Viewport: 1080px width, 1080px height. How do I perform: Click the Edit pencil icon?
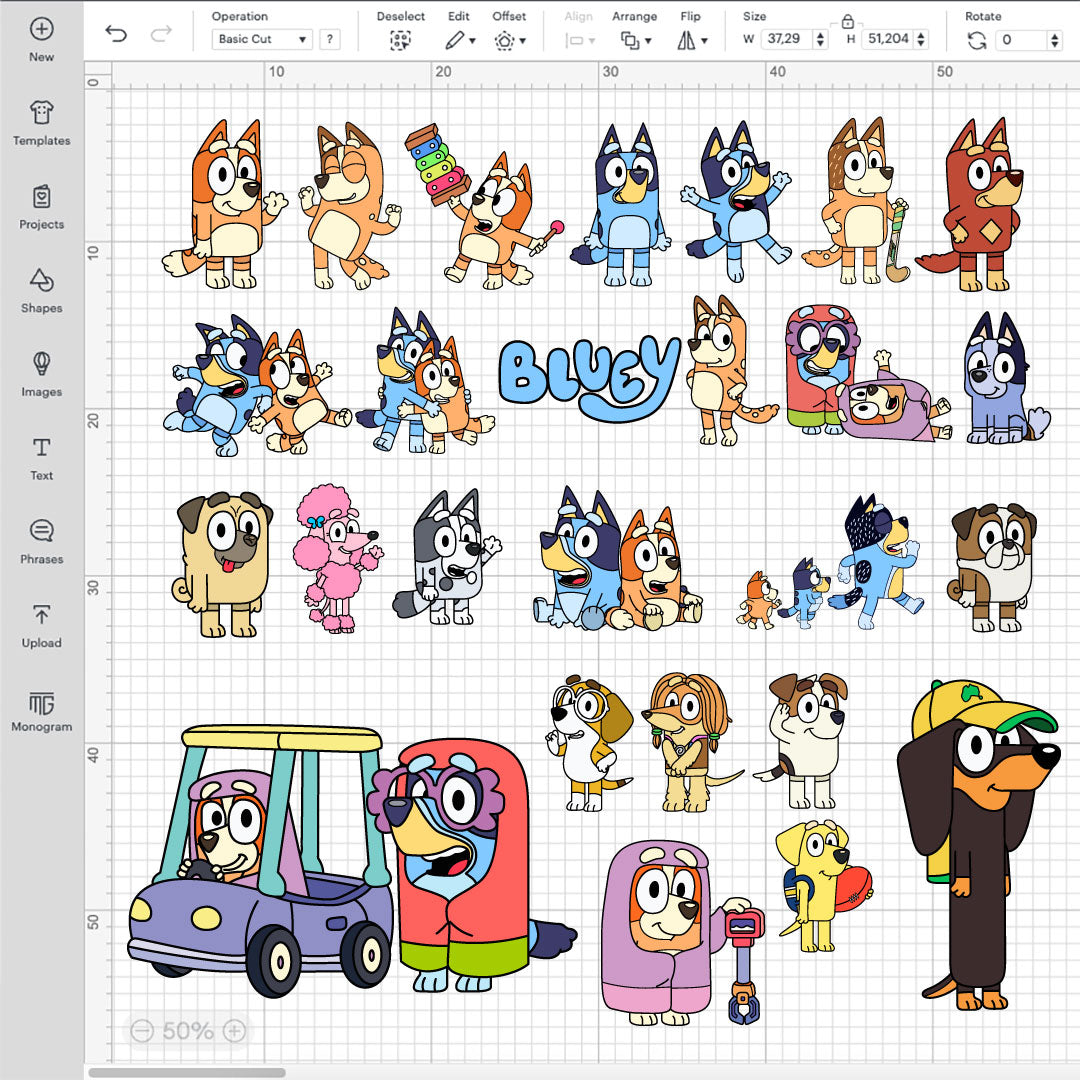click(455, 41)
